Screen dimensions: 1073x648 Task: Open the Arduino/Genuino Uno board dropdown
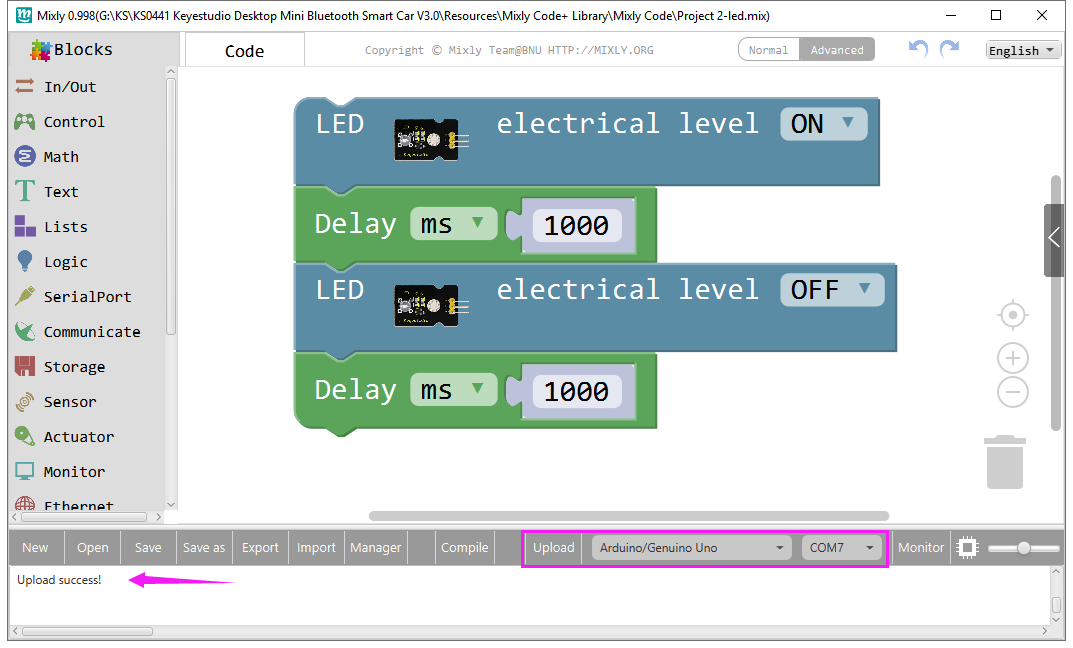[691, 547]
